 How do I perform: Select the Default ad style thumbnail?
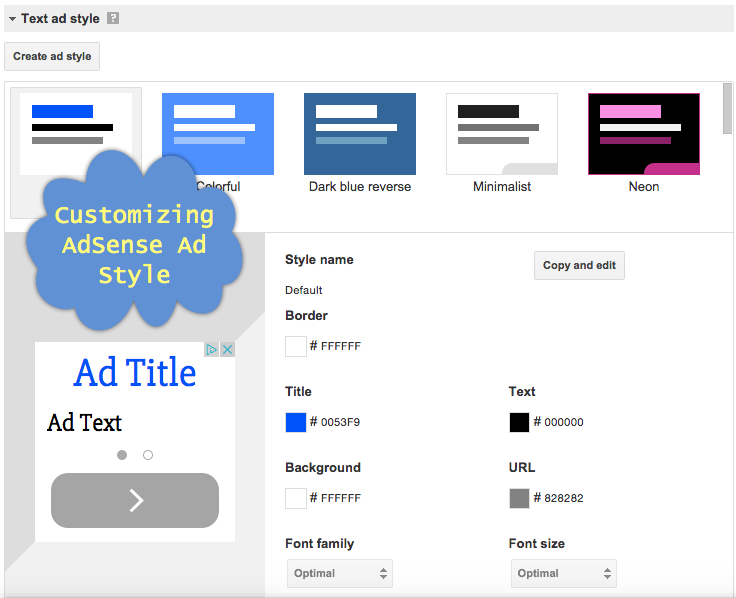point(76,134)
